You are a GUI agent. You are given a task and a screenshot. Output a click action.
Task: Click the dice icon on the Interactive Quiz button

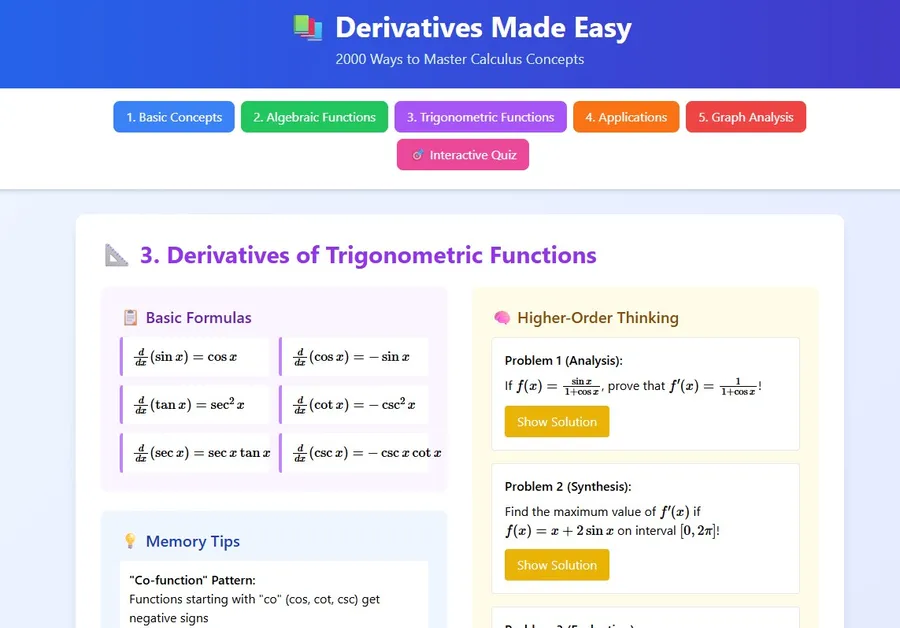click(x=418, y=154)
